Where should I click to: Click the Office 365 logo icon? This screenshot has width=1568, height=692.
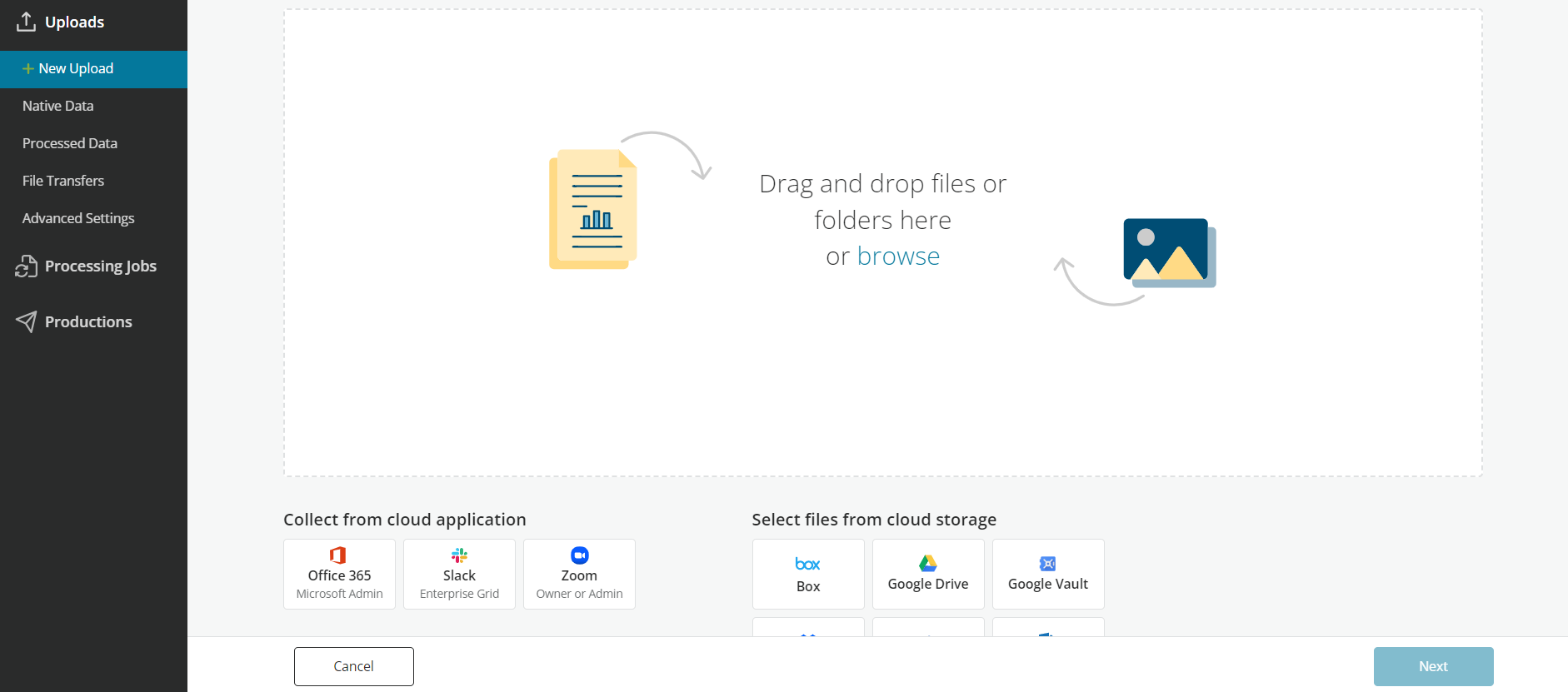[x=338, y=555]
